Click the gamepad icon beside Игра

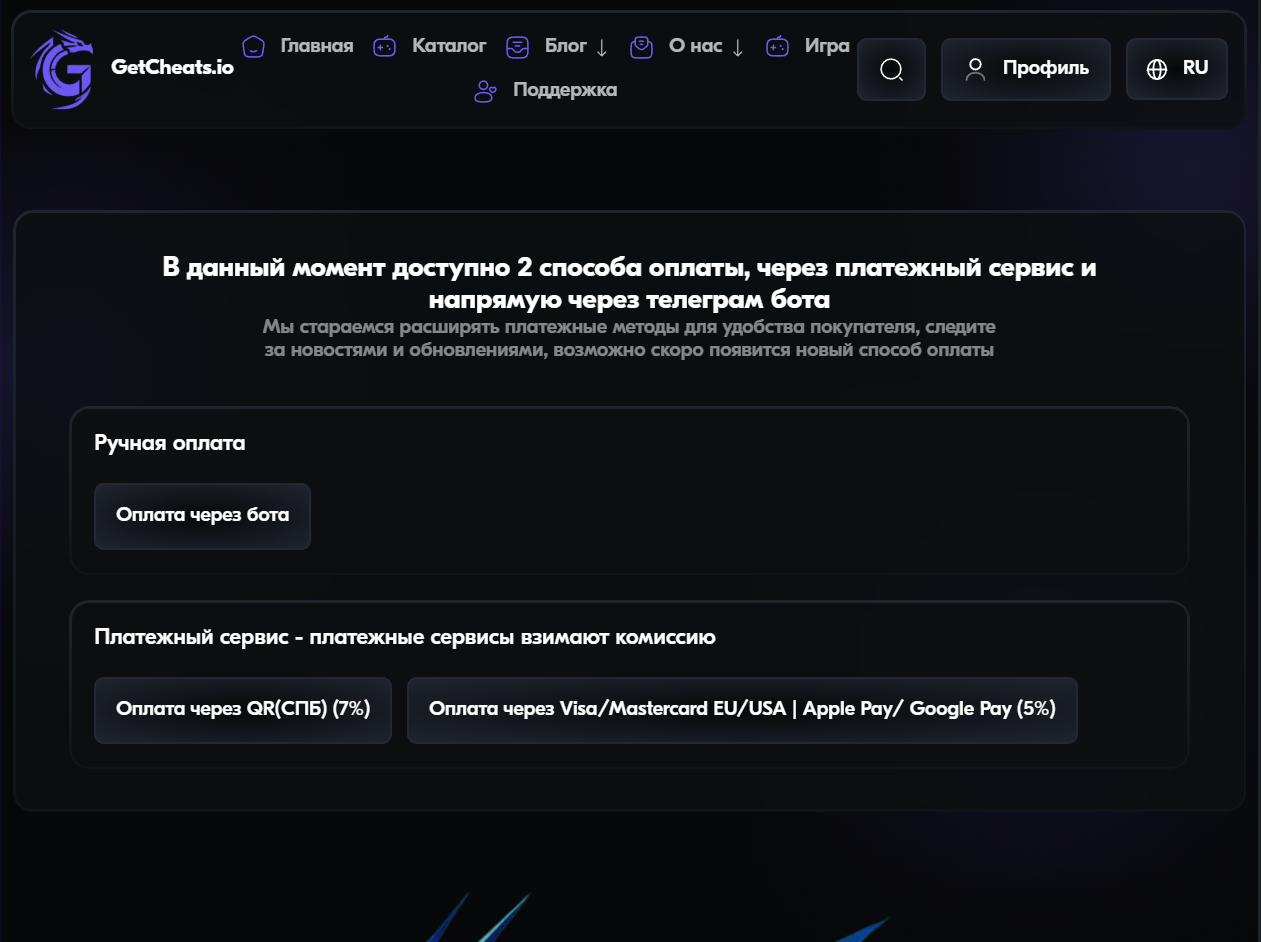click(x=778, y=46)
